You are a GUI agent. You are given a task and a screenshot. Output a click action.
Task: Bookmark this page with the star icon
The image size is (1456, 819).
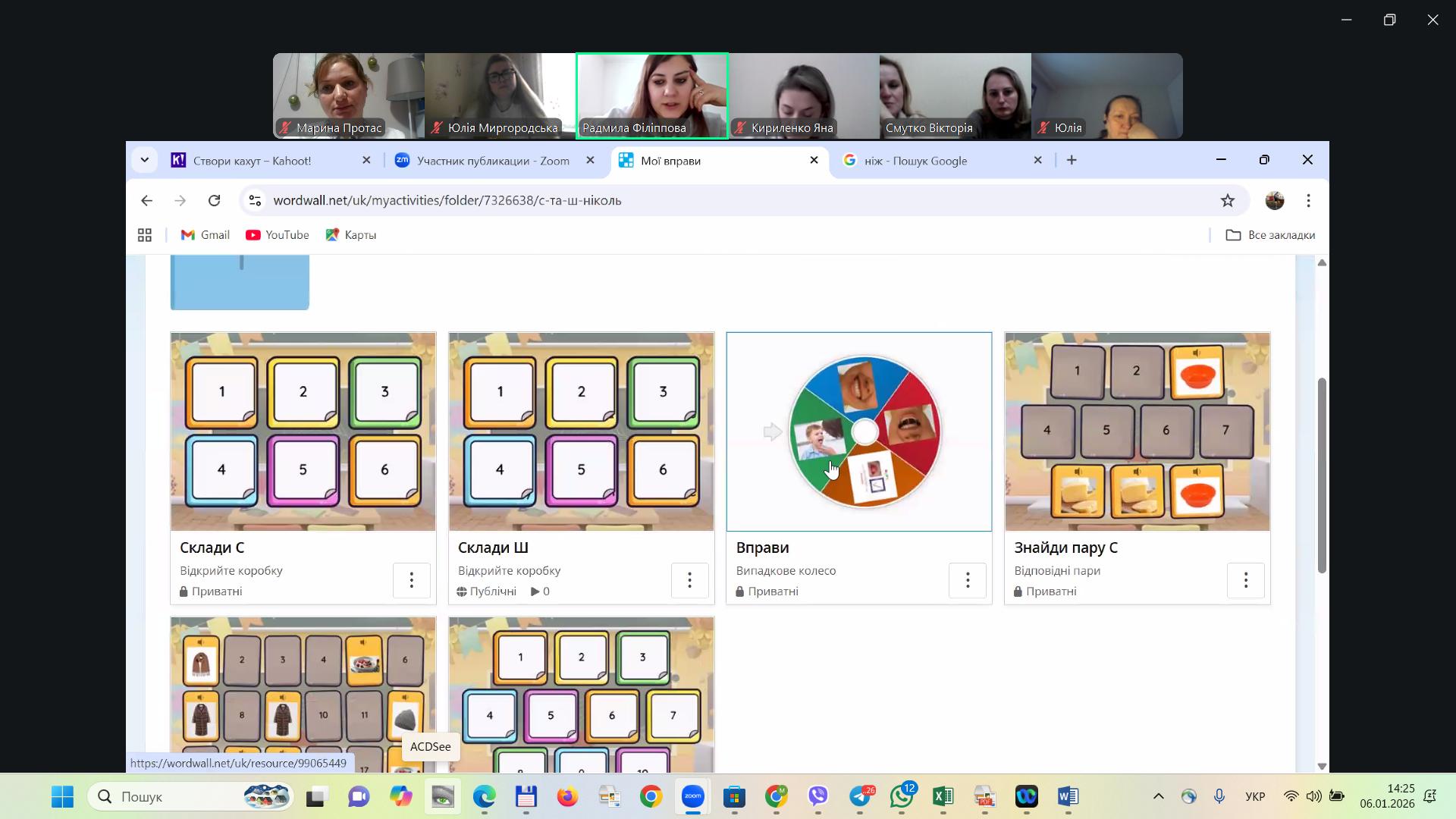click(1228, 200)
